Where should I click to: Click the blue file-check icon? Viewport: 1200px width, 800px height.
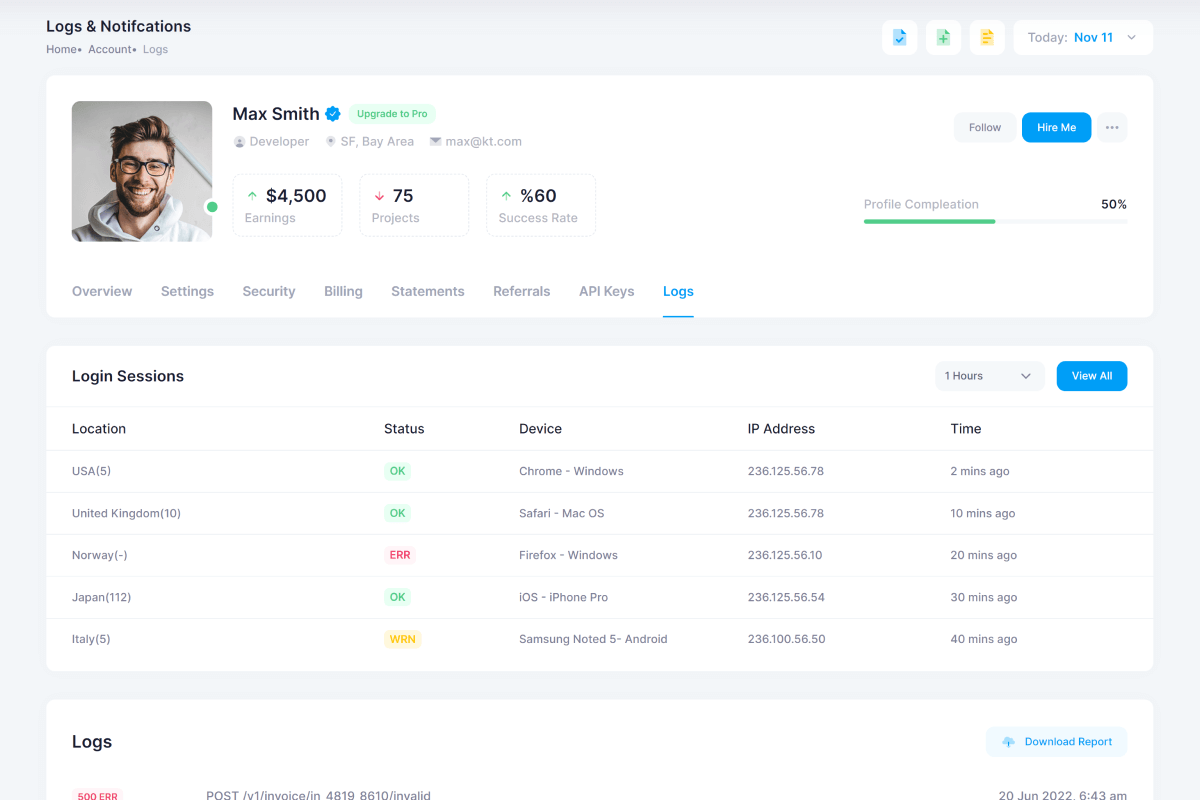(899, 38)
